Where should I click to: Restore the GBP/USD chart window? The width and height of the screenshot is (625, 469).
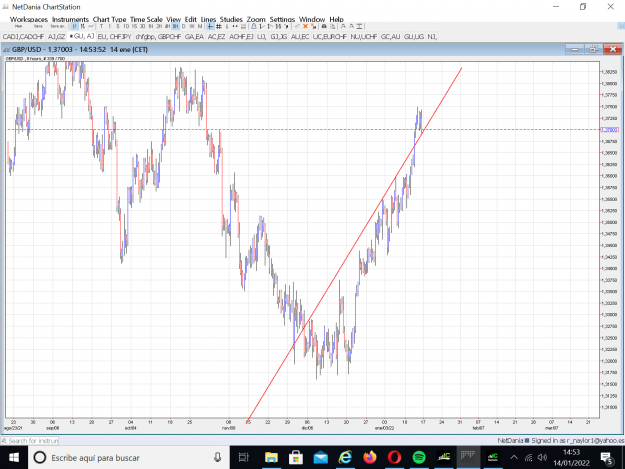coord(594,49)
